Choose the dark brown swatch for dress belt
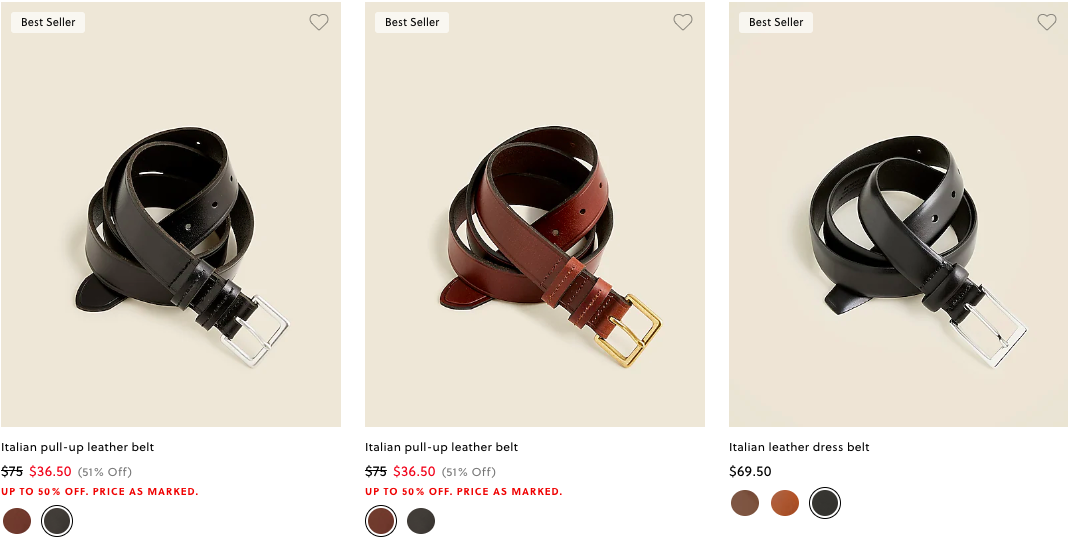This screenshot has width=1068, height=547. click(745, 503)
